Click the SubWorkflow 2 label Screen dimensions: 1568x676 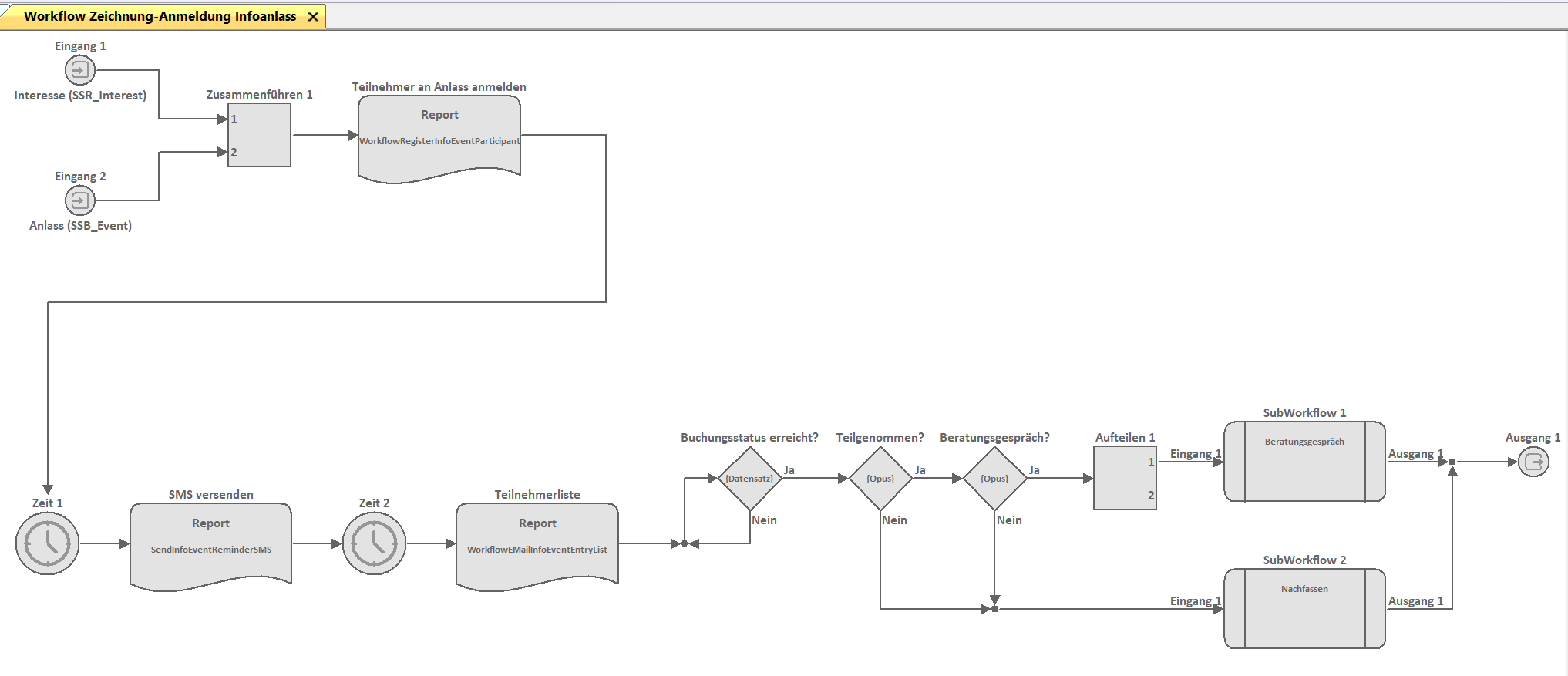point(1304,560)
